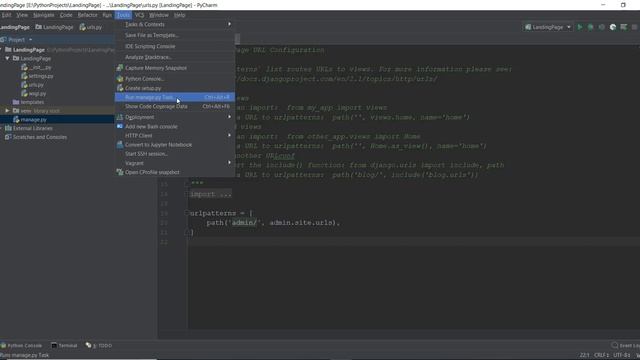
Task: Expand the venv library root folder
Action: pyautogui.click(x=7, y=111)
